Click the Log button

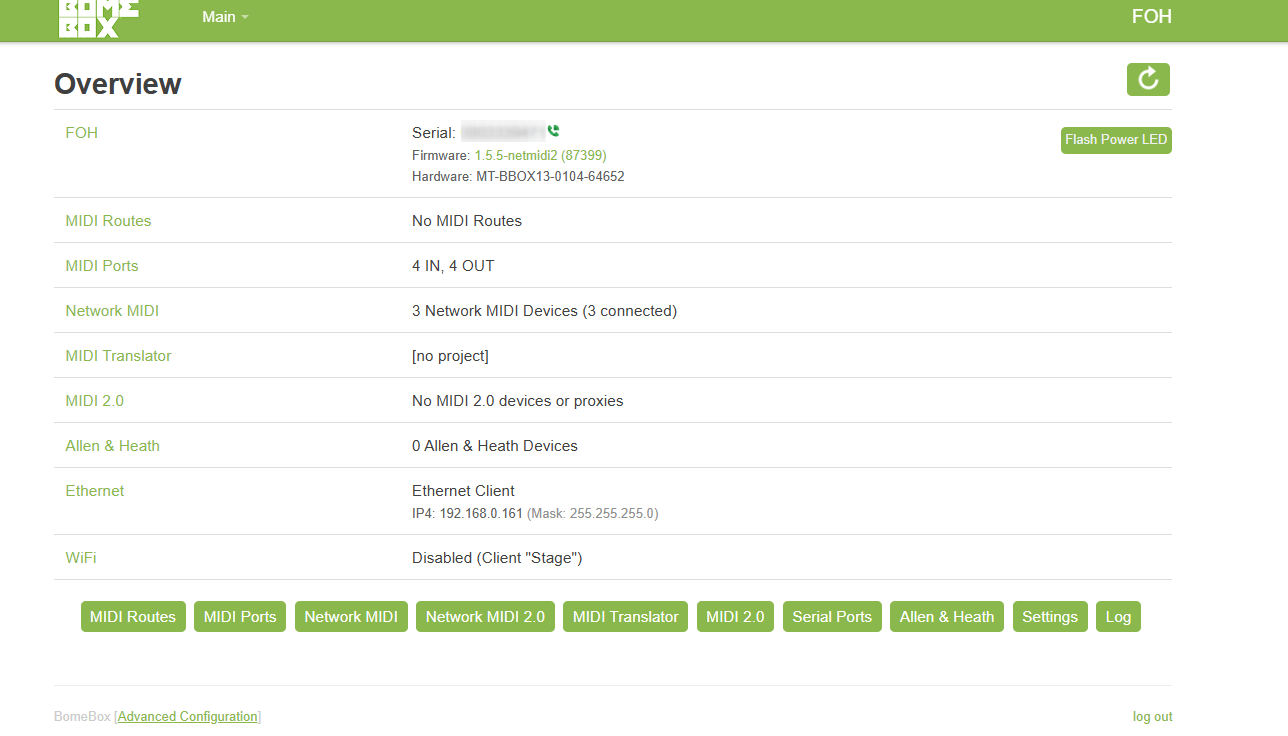1118,617
